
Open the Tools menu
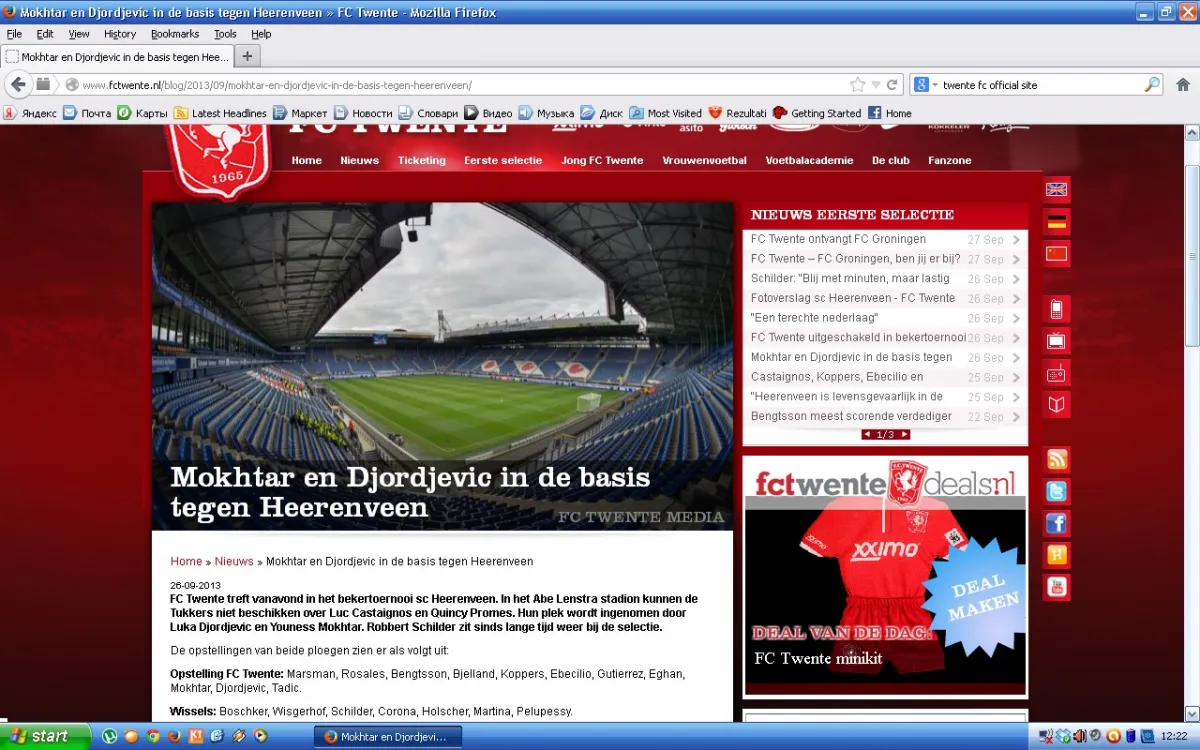click(225, 34)
